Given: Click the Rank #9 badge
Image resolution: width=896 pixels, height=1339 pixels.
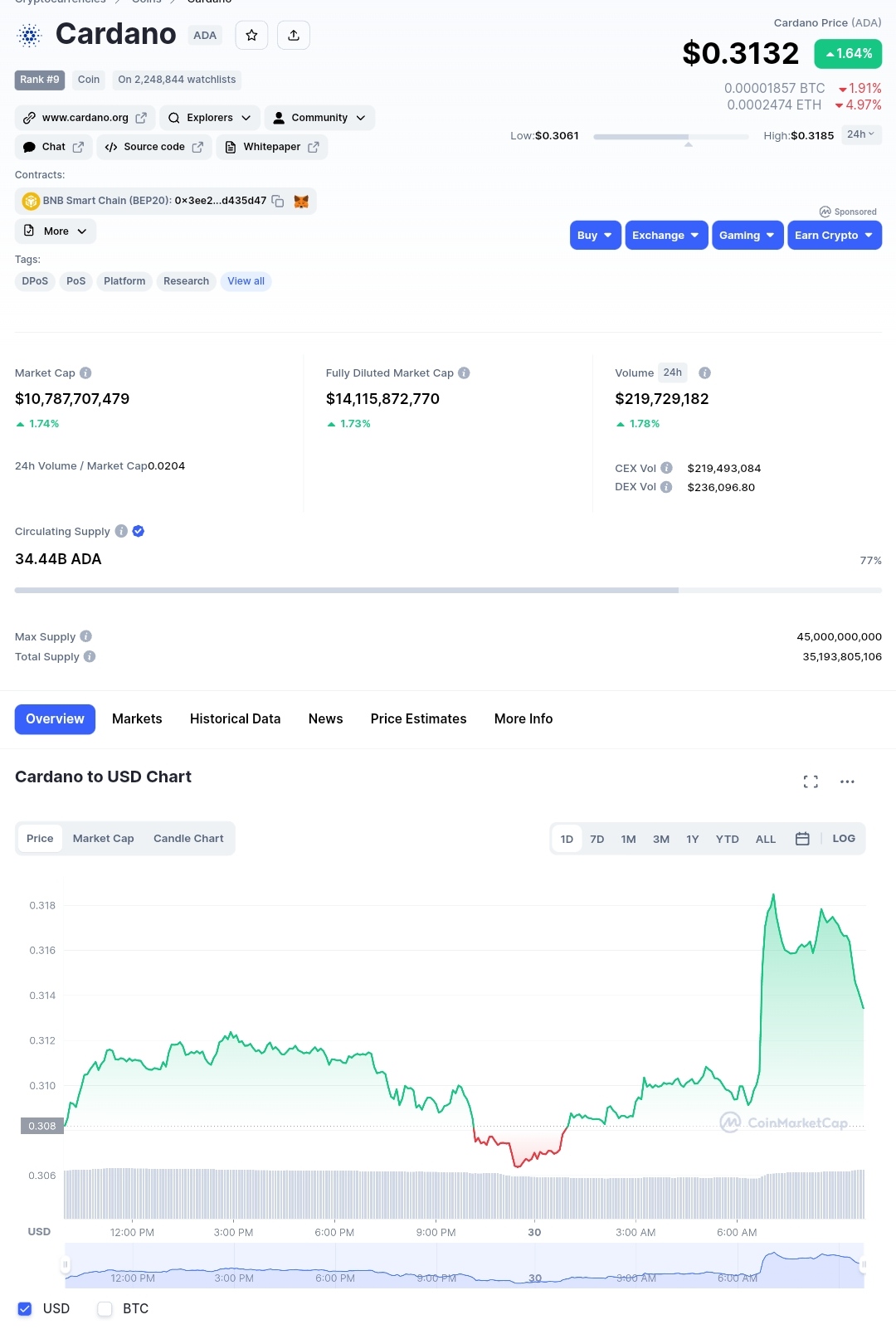Looking at the screenshot, I should [40, 80].
